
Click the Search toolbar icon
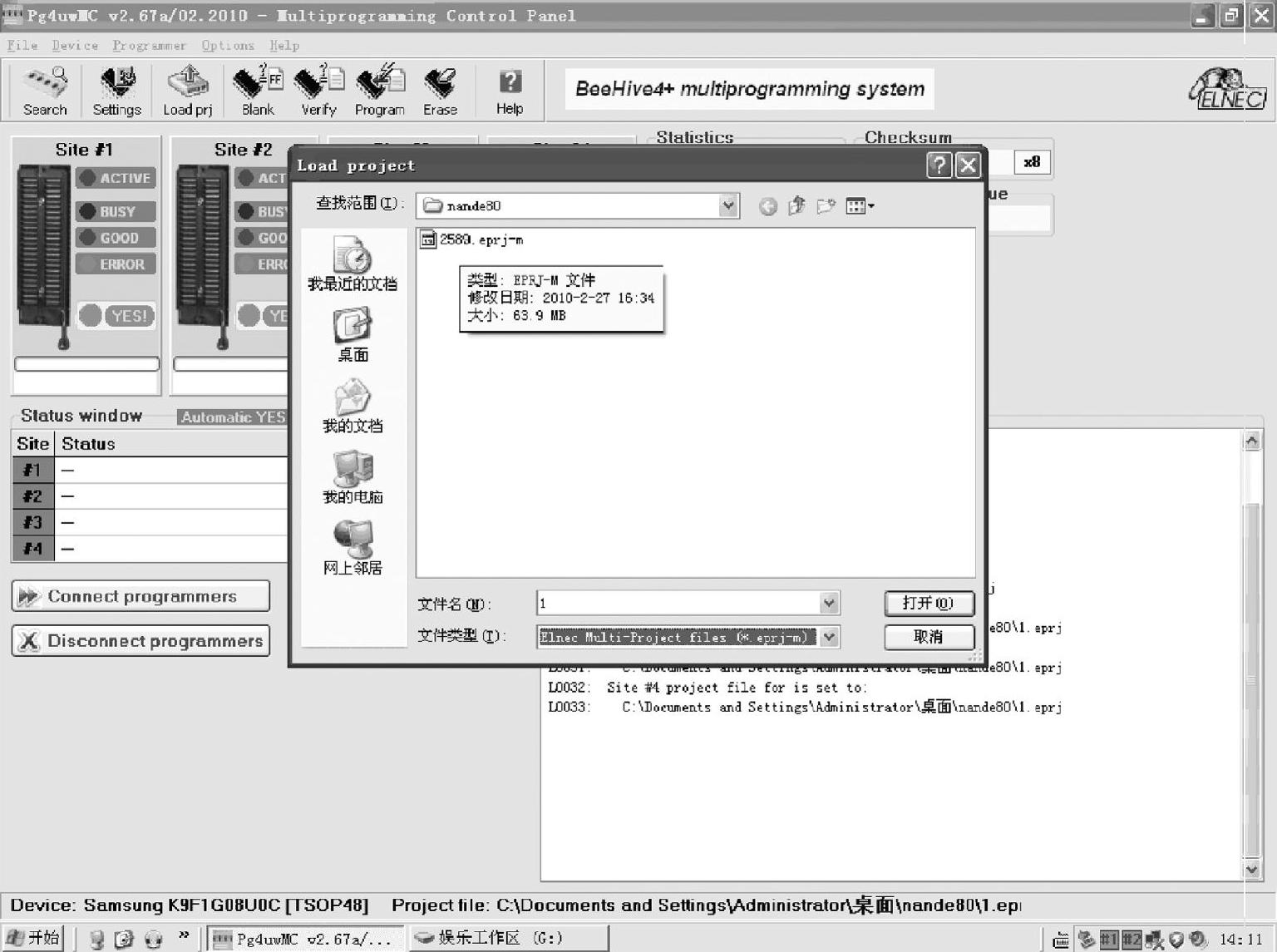tap(45, 91)
